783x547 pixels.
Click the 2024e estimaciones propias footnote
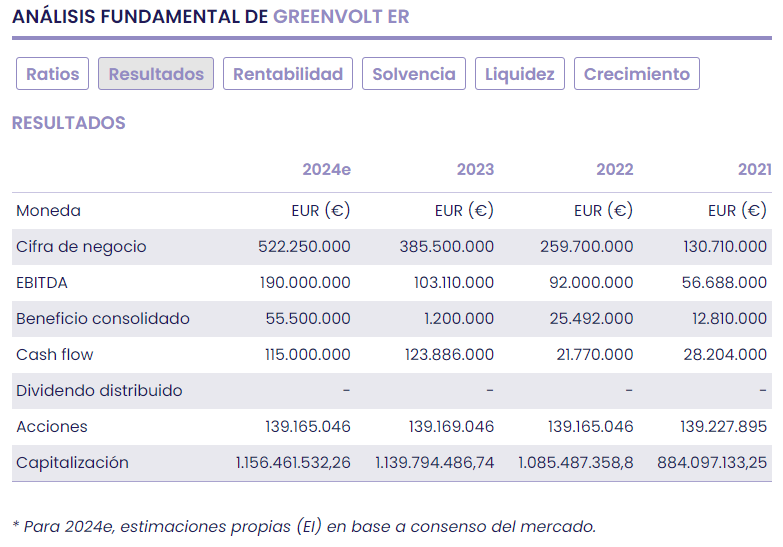[x=304, y=527]
